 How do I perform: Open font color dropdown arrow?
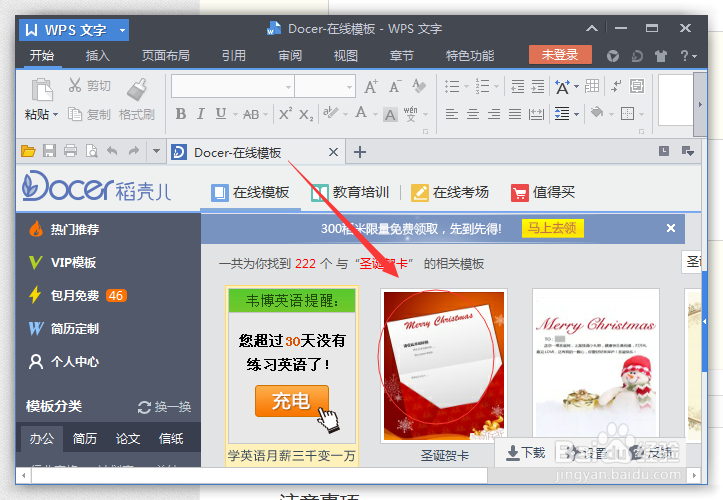click(x=375, y=114)
